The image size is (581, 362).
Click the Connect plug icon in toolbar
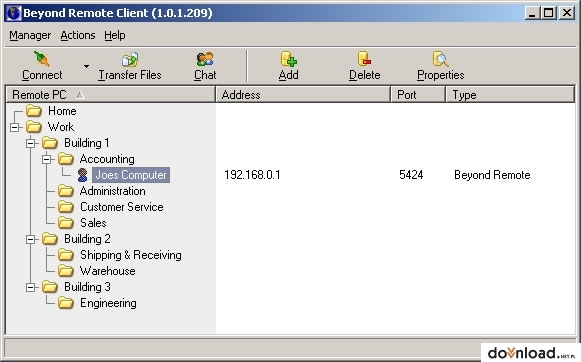42,59
